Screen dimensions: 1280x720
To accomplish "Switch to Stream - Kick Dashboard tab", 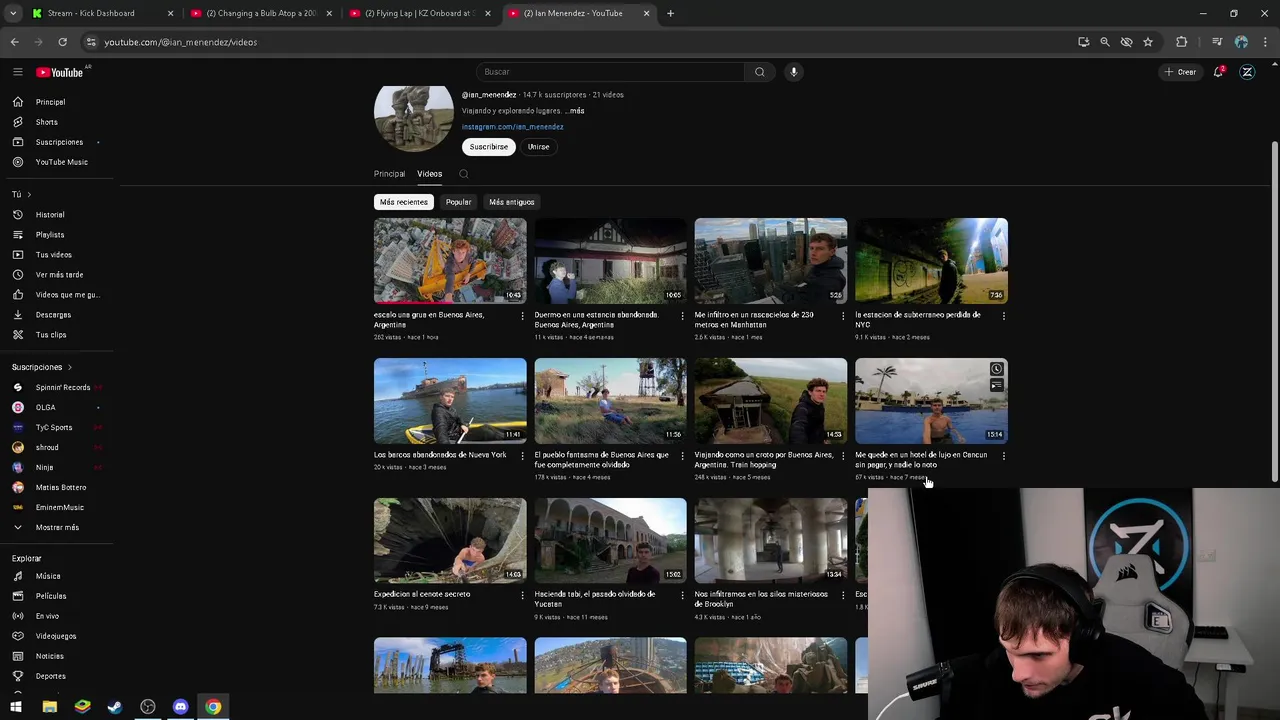I will 102,13.
